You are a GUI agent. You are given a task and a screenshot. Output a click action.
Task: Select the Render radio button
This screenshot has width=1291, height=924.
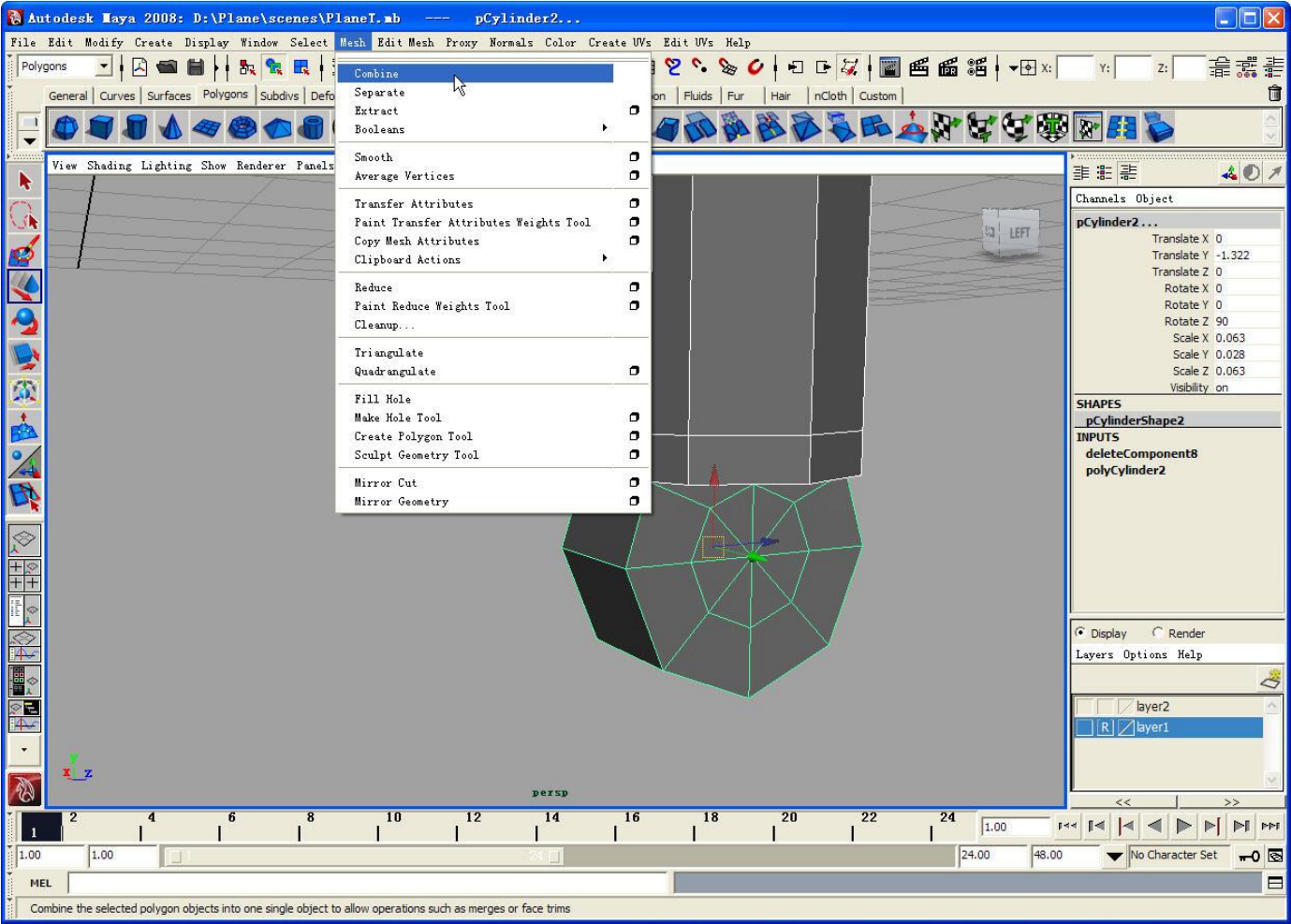coord(1158,633)
